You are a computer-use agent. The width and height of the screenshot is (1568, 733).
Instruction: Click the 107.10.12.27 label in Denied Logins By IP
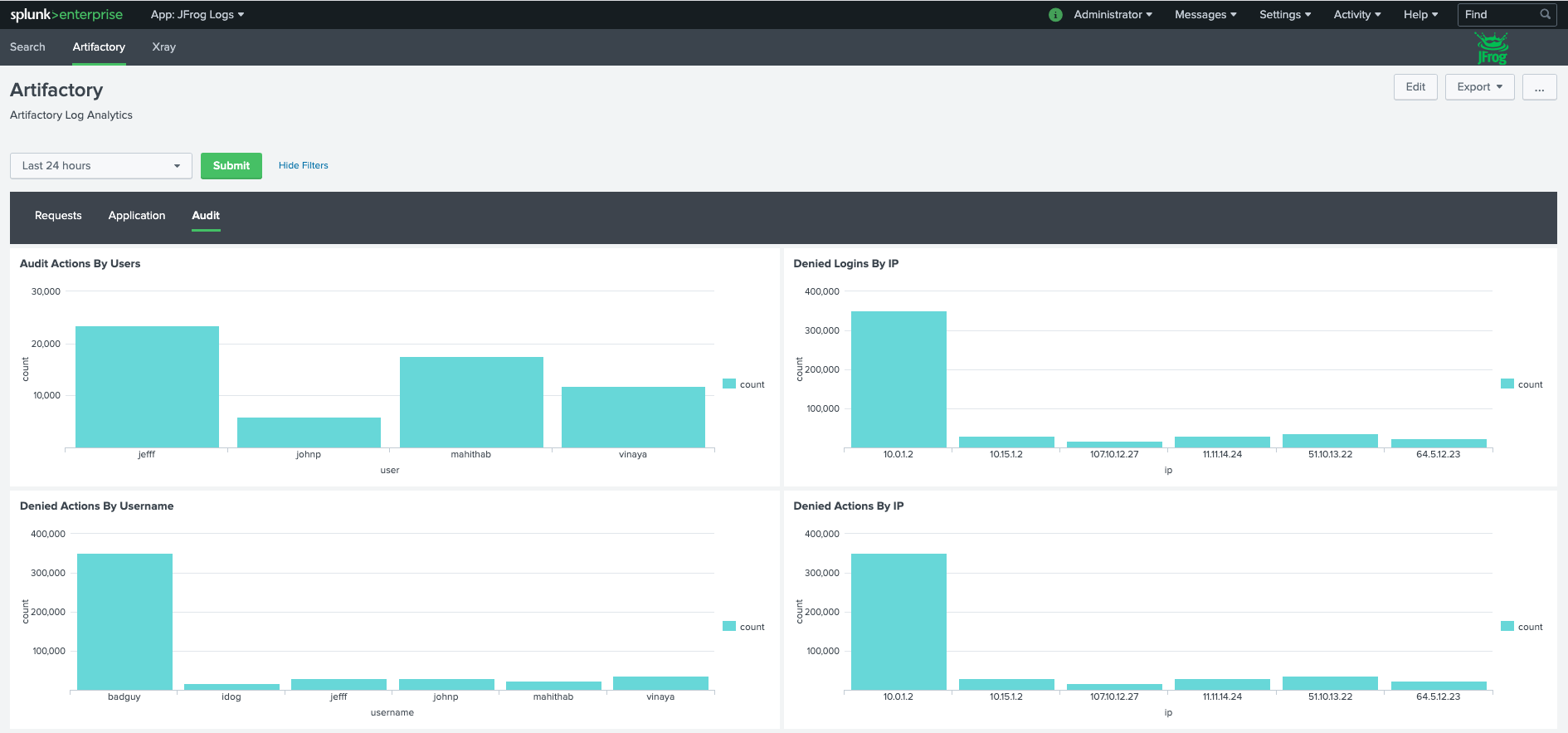click(x=1114, y=455)
